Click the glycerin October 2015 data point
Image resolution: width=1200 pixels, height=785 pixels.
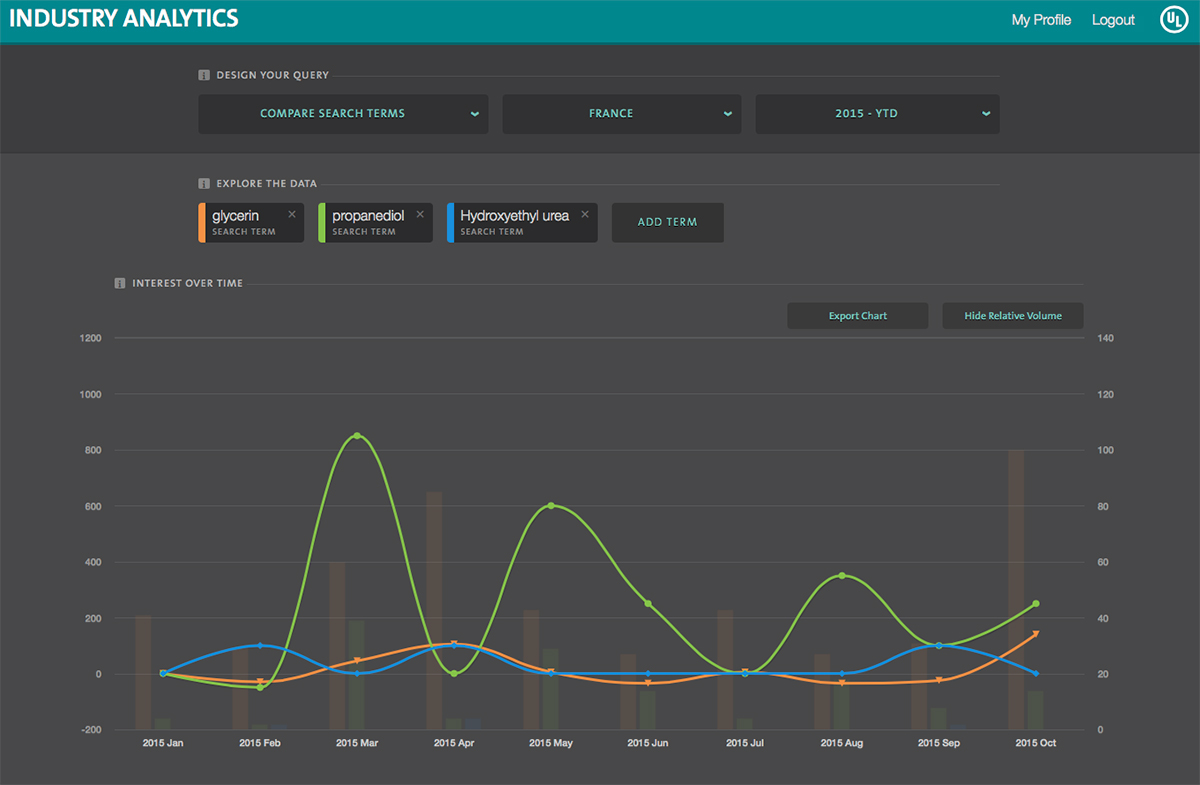pos(1035,633)
